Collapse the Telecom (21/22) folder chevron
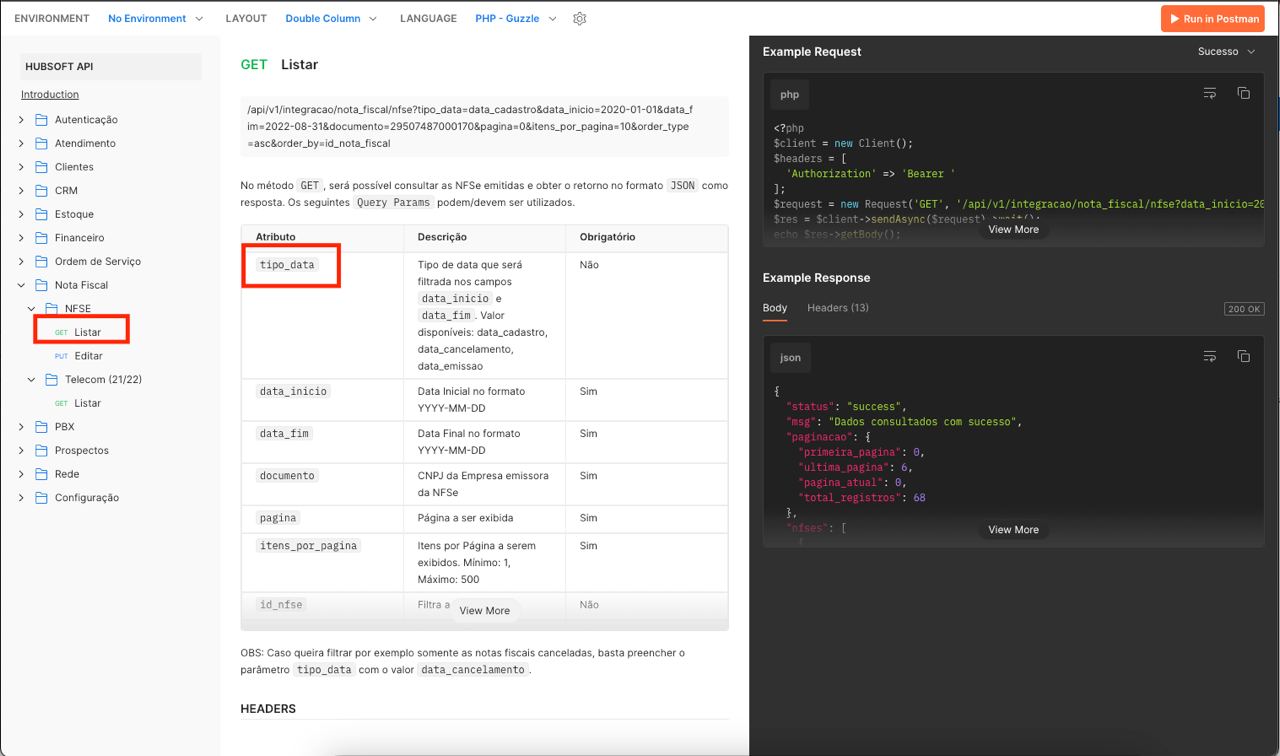 coord(31,380)
